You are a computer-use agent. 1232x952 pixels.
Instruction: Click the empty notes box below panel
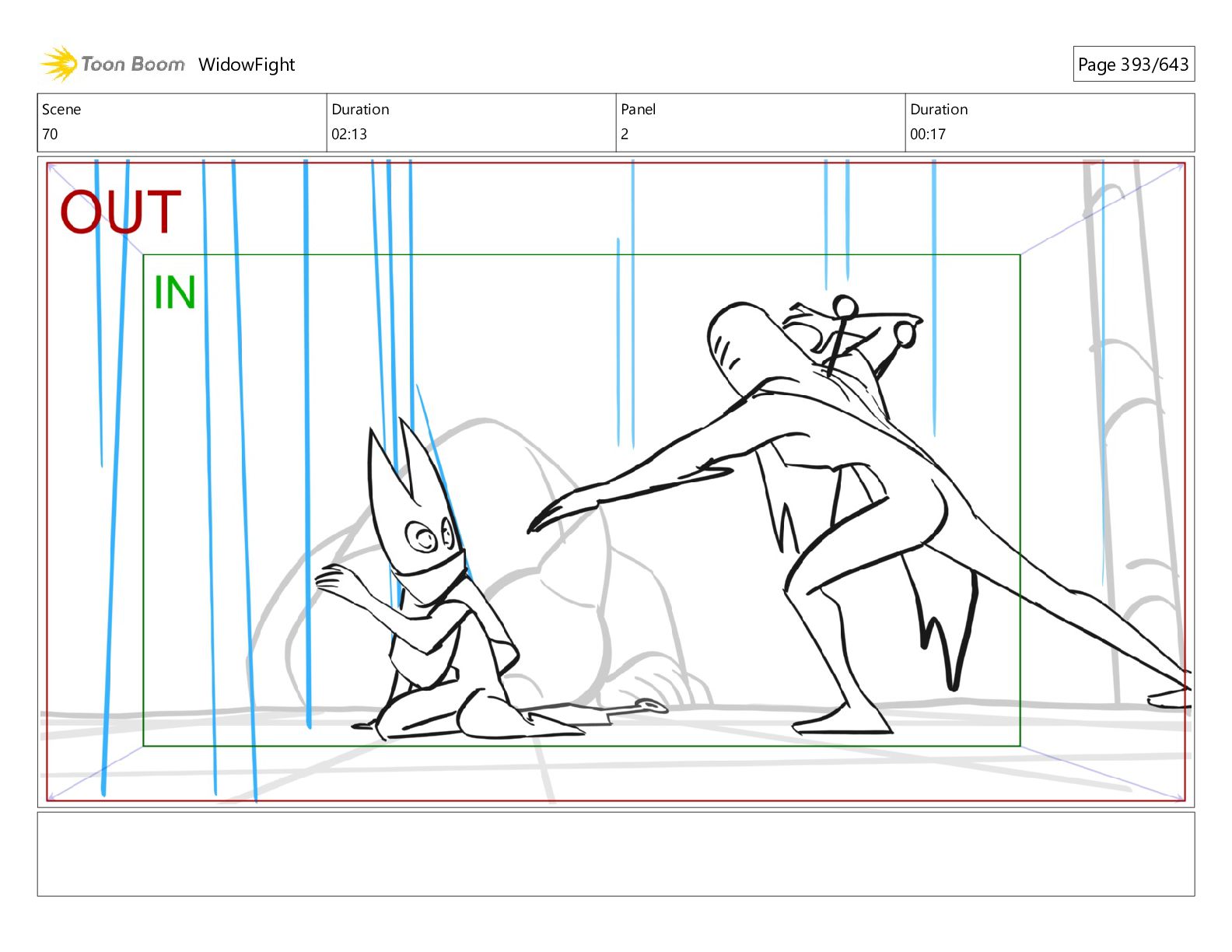click(615, 853)
